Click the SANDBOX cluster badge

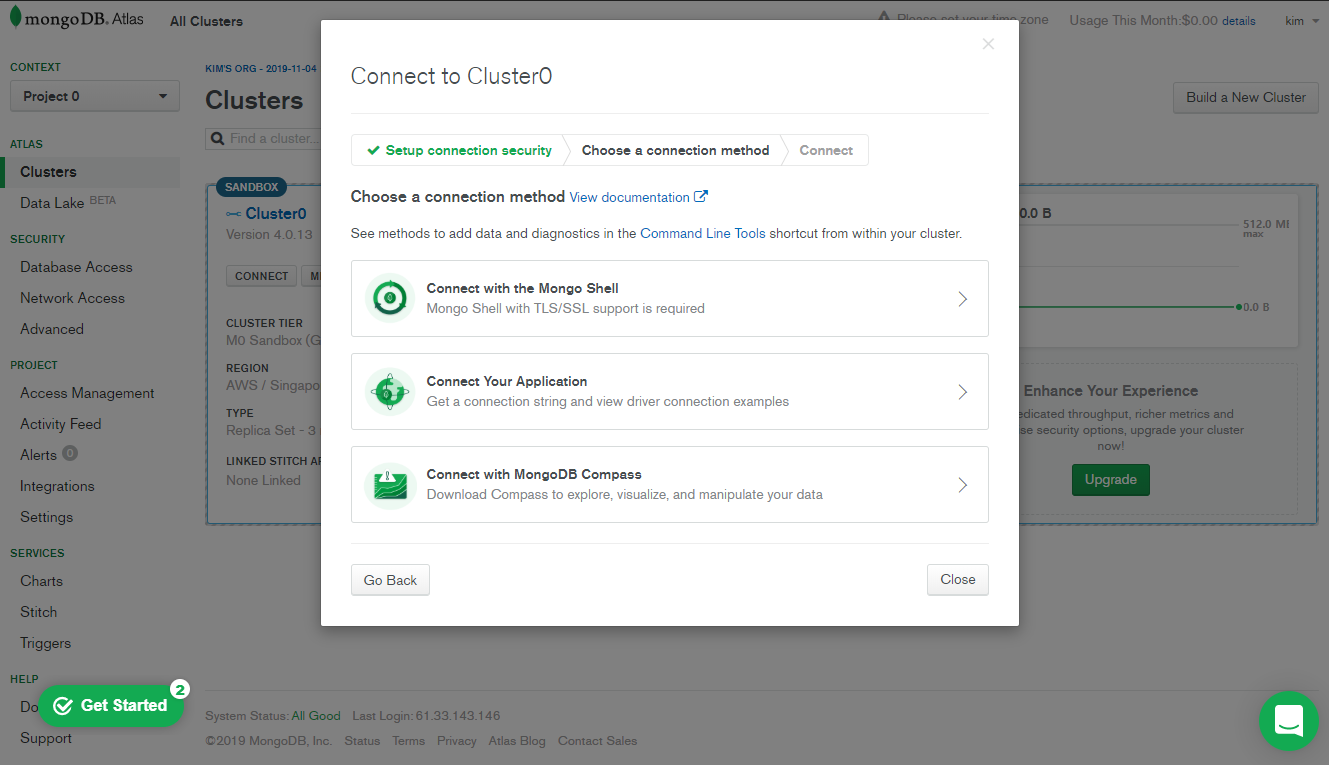click(x=251, y=187)
